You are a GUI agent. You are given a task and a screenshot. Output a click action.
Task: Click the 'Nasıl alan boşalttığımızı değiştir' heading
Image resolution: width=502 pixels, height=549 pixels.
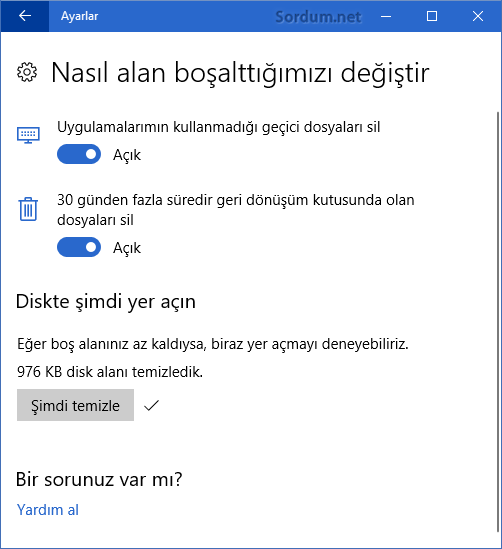pyautogui.click(x=240, y=73)
